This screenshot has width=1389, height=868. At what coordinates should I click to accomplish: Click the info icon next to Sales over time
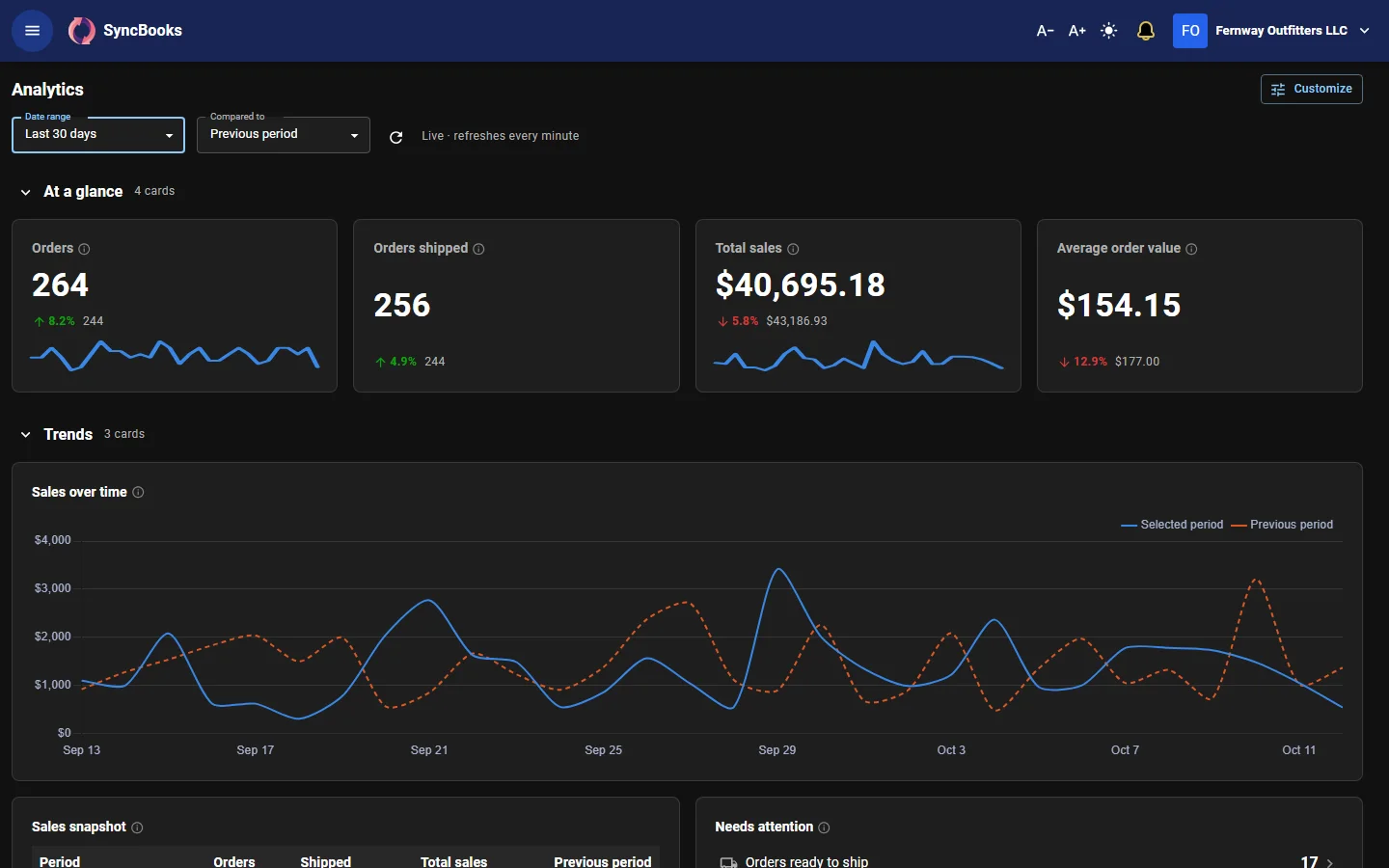tap(138, 492)
